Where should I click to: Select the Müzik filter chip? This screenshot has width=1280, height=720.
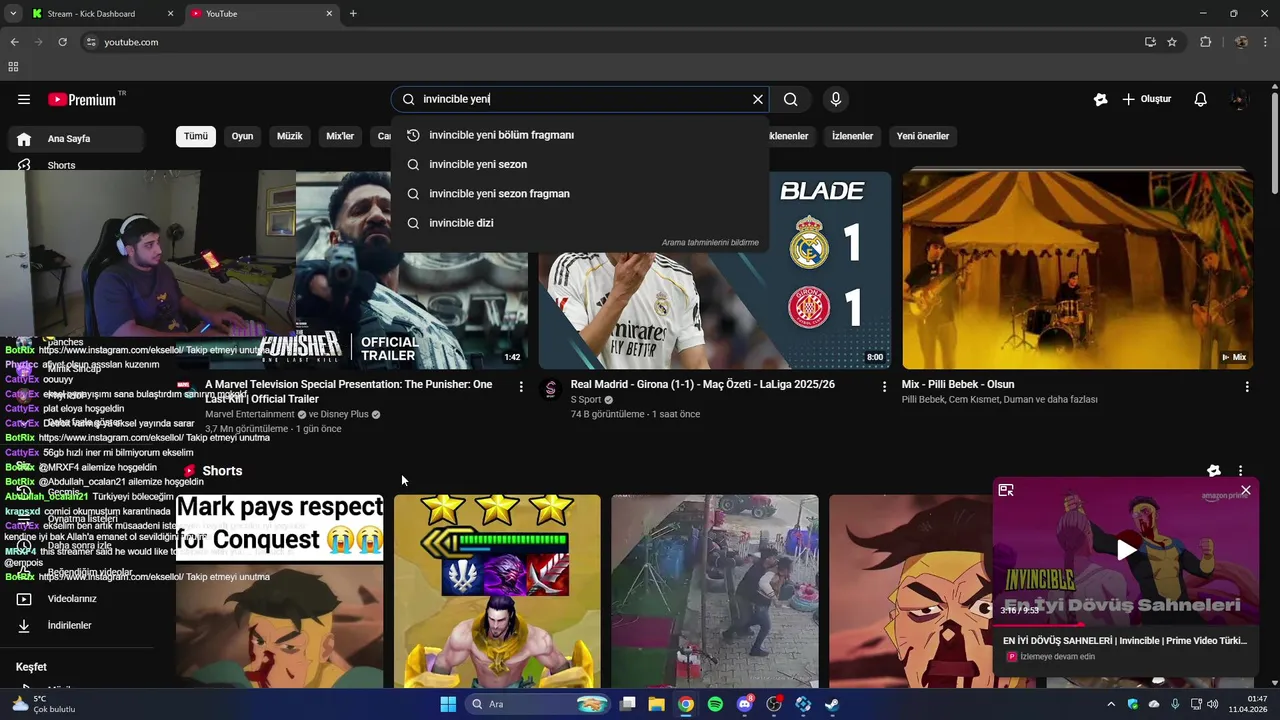(290, 136)
